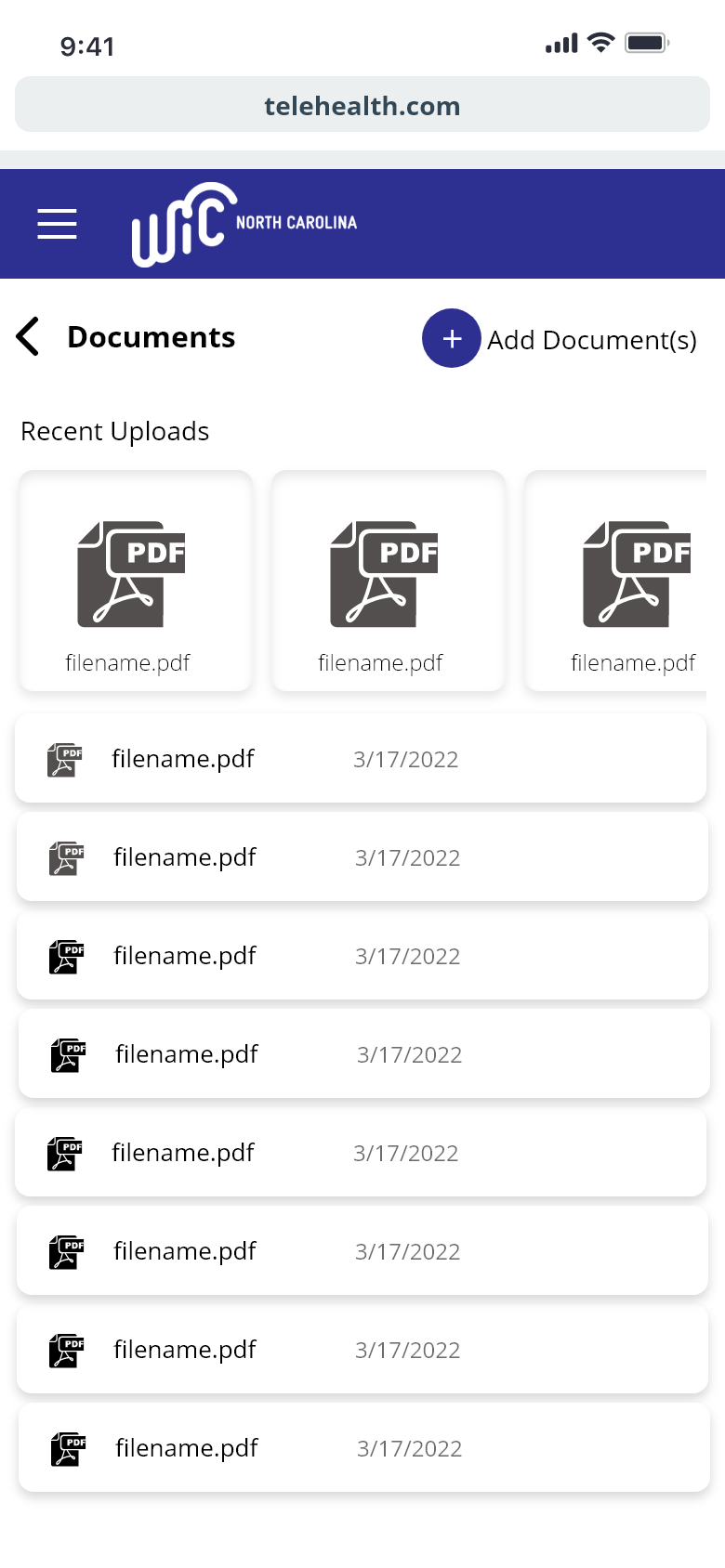Open the second recent upload PDF card
The image size is (725, 1568).
[x=389, y=580]
